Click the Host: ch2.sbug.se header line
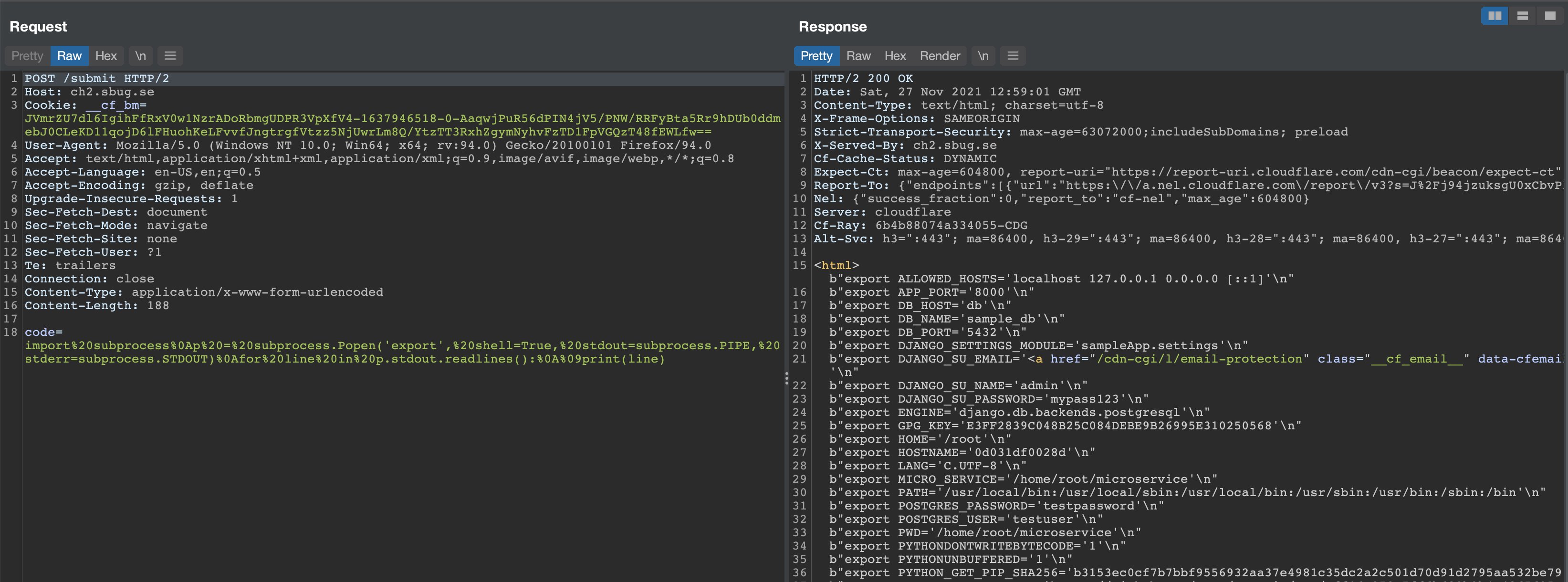1568x582 pixels. pos(89,91)
